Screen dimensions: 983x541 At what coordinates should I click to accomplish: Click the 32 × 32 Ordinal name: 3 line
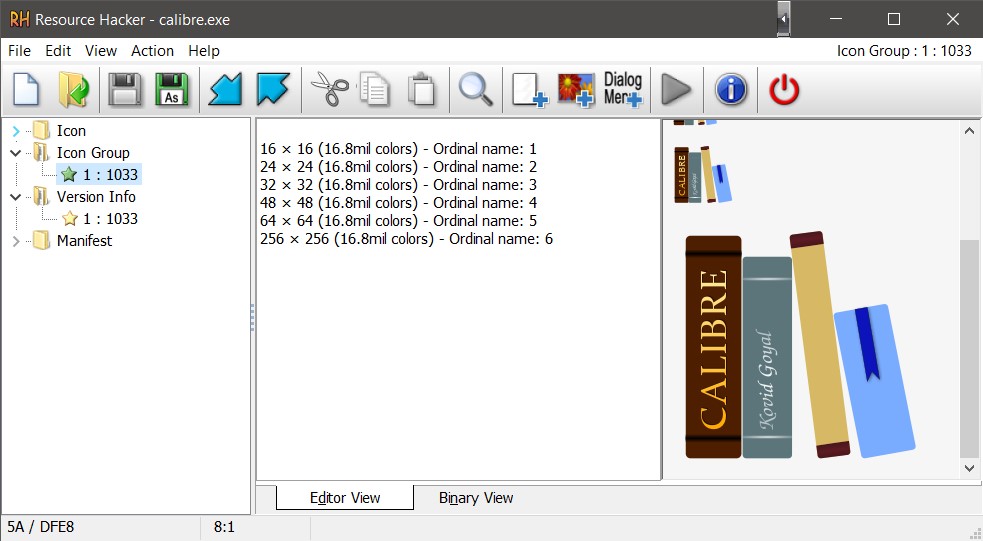click(x=398, y=185)
